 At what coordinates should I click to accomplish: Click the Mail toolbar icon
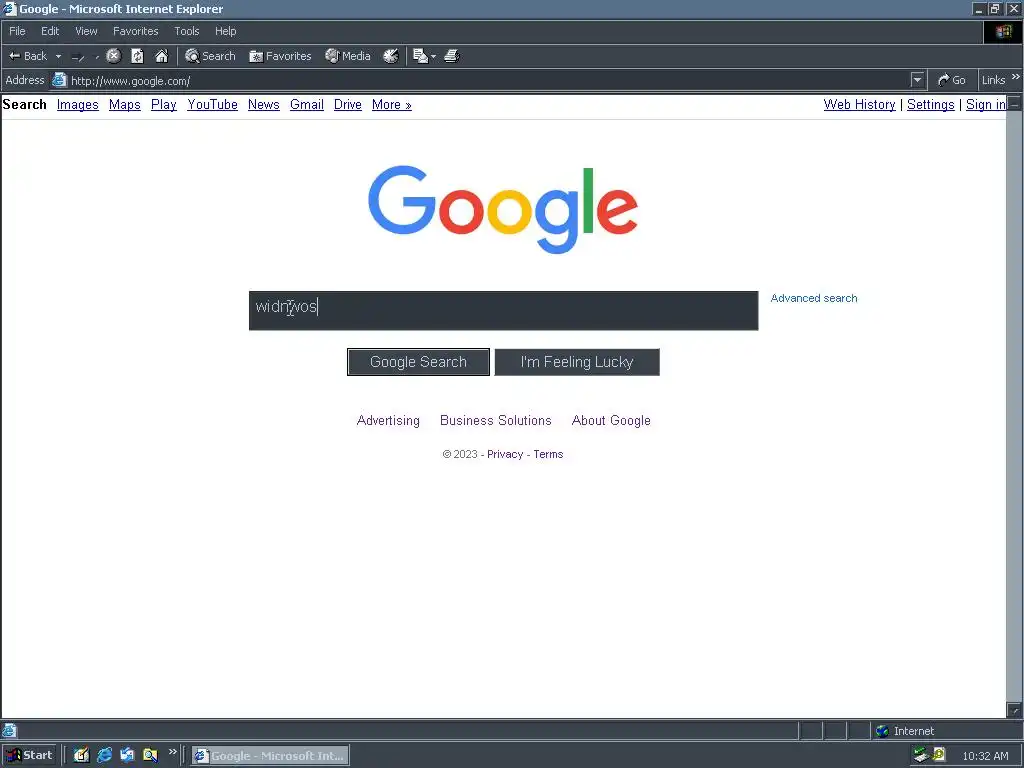421,56
